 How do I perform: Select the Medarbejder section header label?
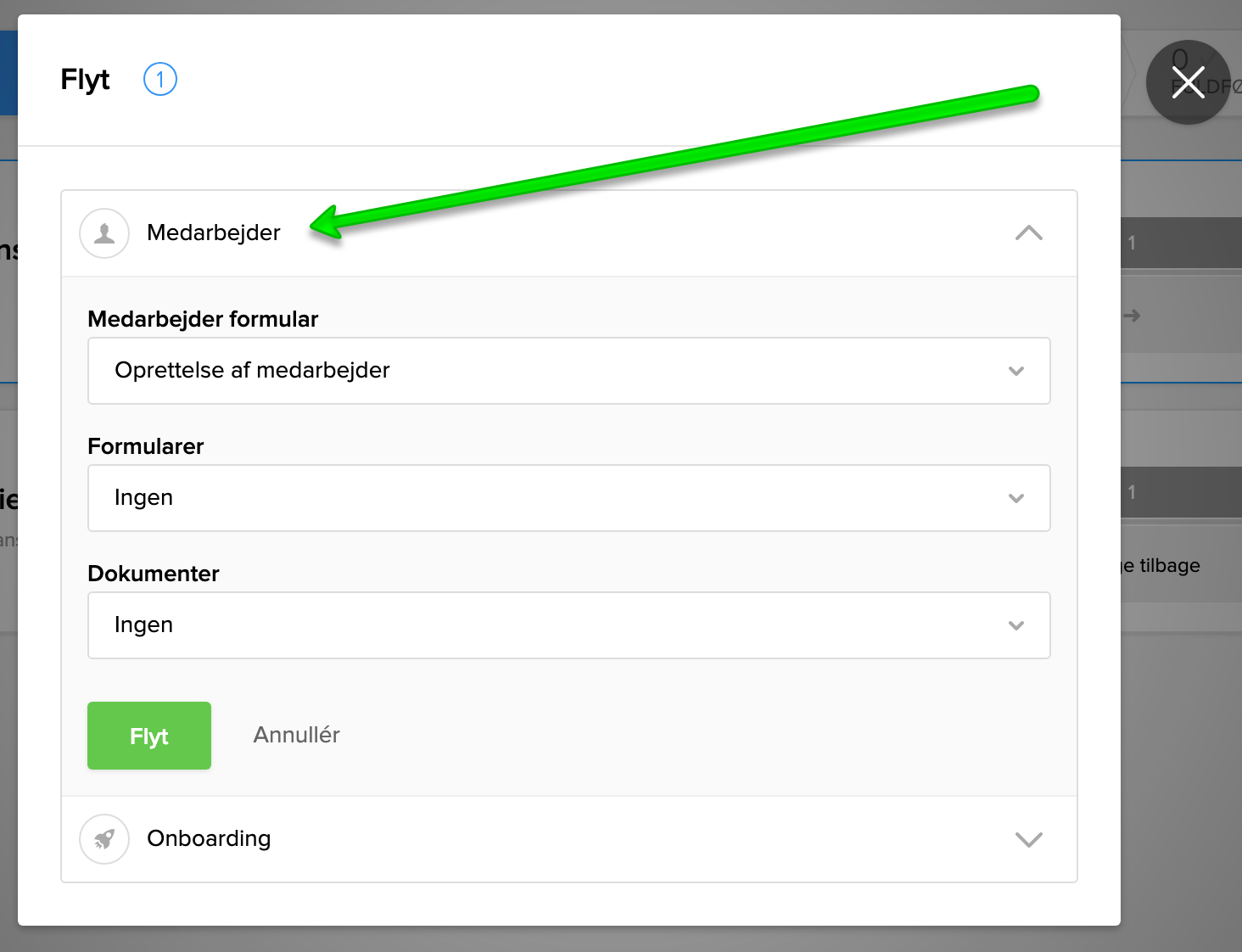pyautogui.click(x=214, y=232)
